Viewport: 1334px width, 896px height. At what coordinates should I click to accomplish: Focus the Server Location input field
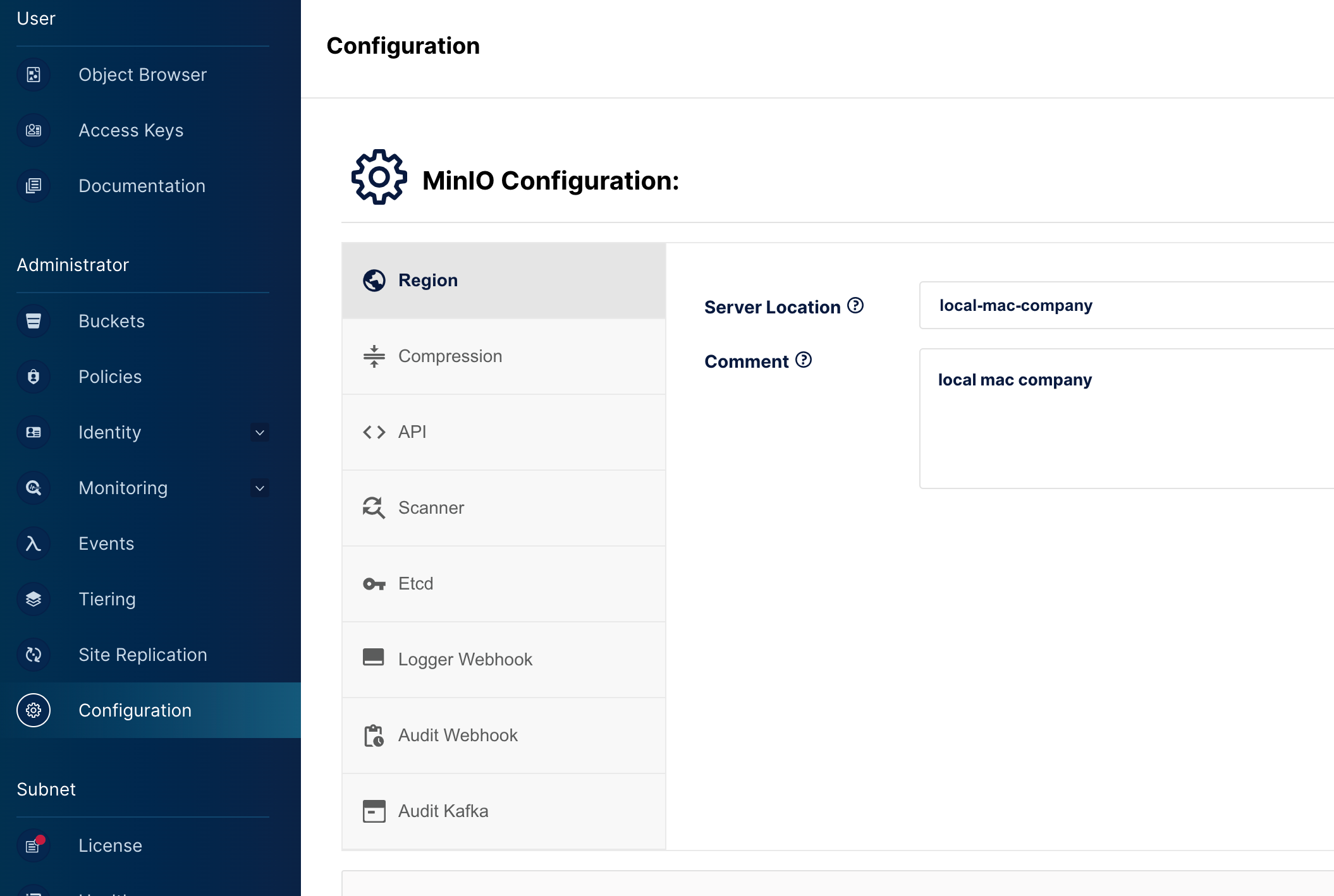1127,305
